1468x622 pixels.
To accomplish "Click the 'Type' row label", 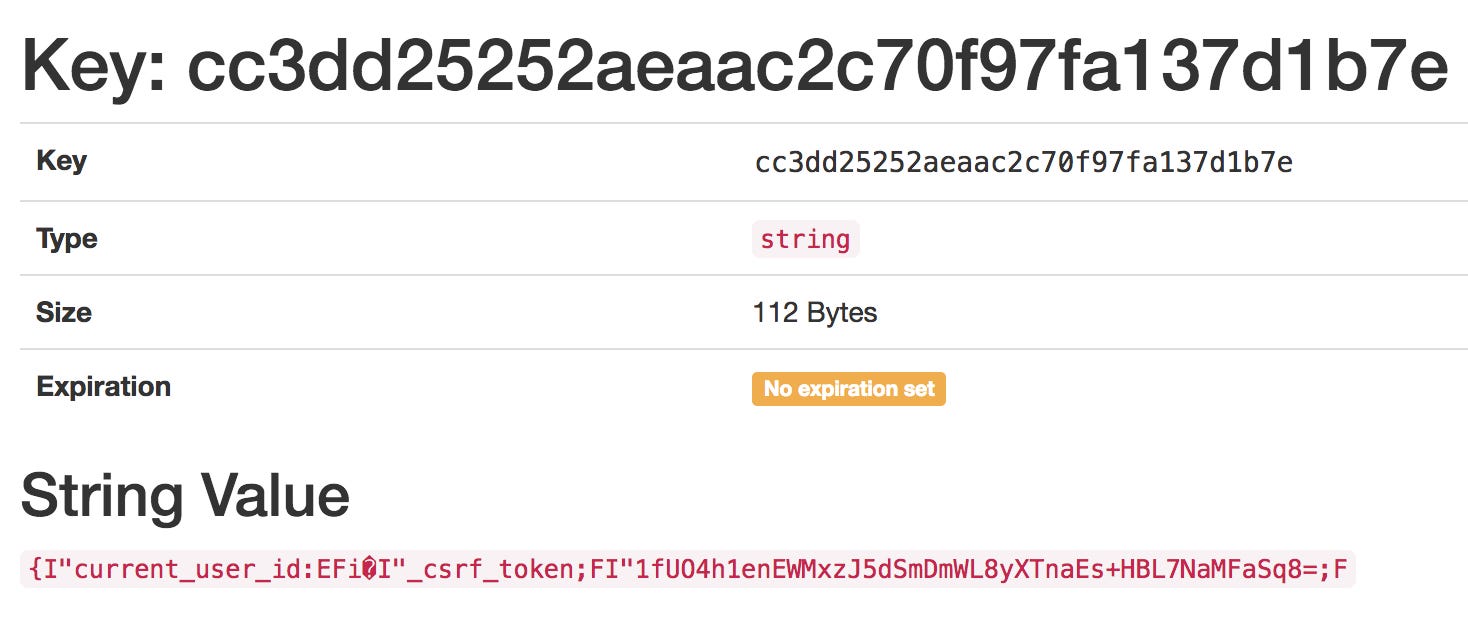I will click(x=66, y=239).
